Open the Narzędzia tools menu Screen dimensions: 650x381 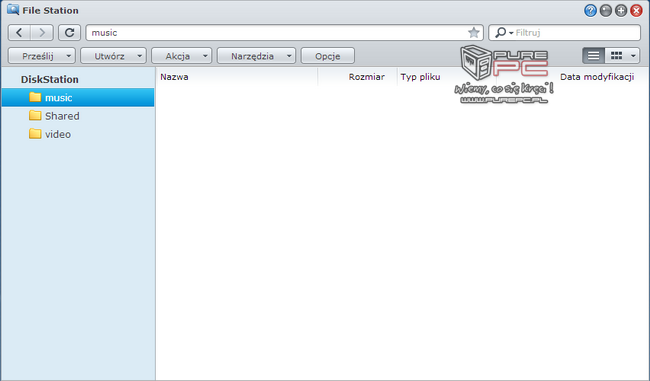[256, 56]
